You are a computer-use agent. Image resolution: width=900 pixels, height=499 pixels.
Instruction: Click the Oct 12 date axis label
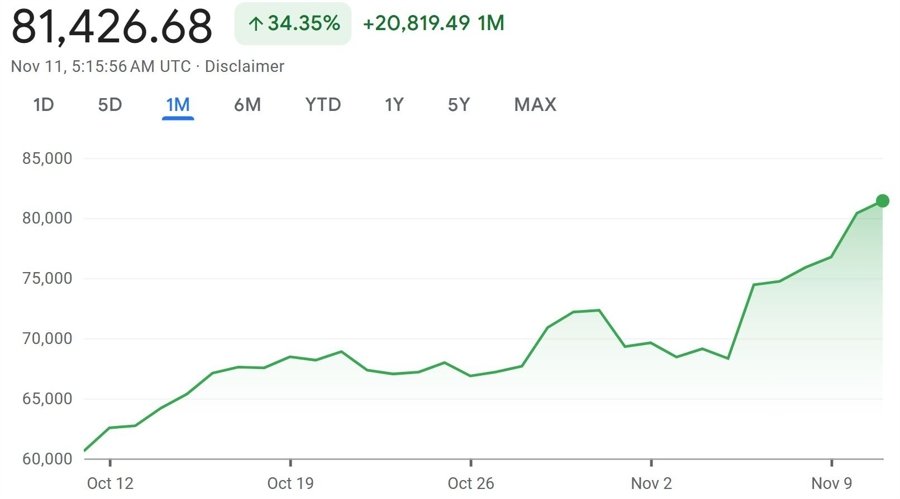point(111,483)
